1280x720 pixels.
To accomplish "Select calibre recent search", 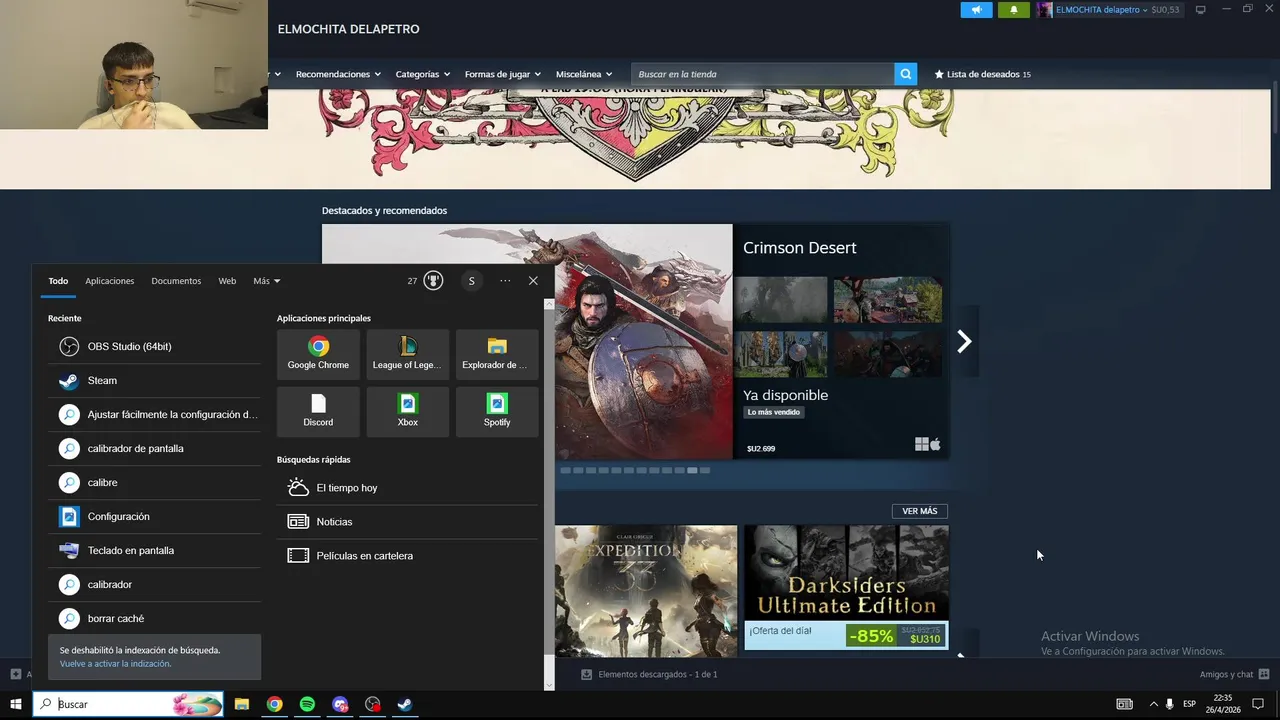I will tap(154, 483).
